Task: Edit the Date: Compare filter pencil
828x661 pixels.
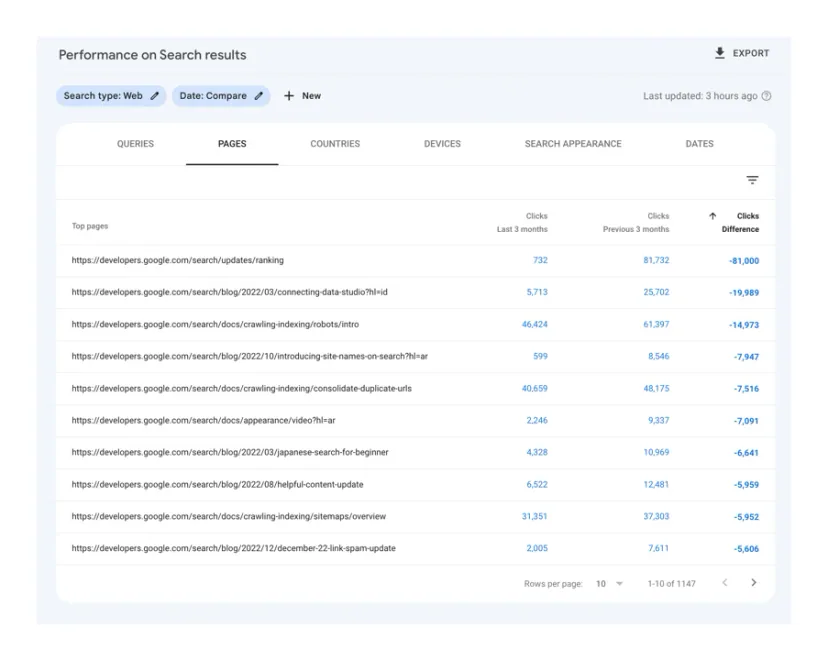Action: click(259, 96)
